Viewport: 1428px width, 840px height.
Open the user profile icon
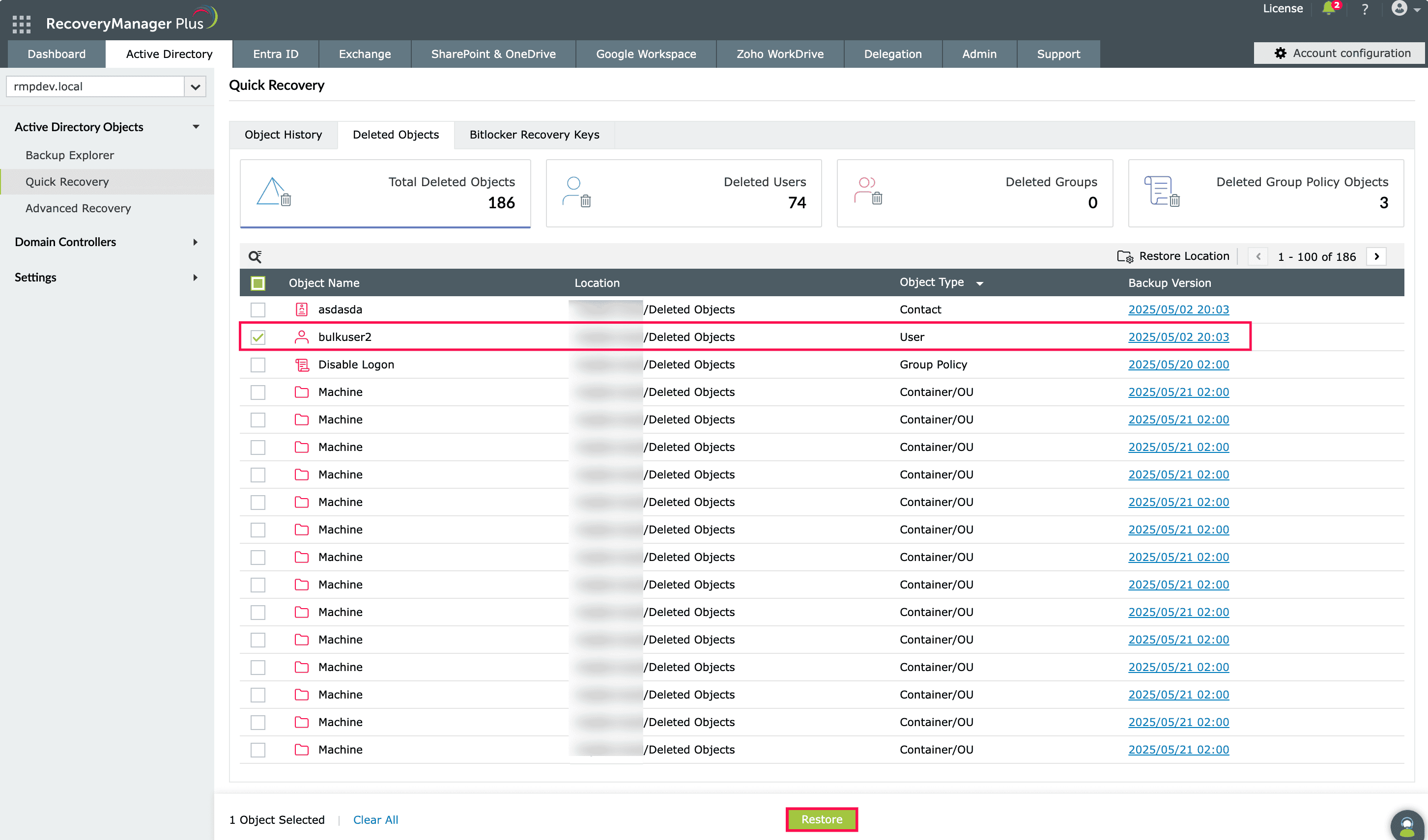coord(1399,8)
